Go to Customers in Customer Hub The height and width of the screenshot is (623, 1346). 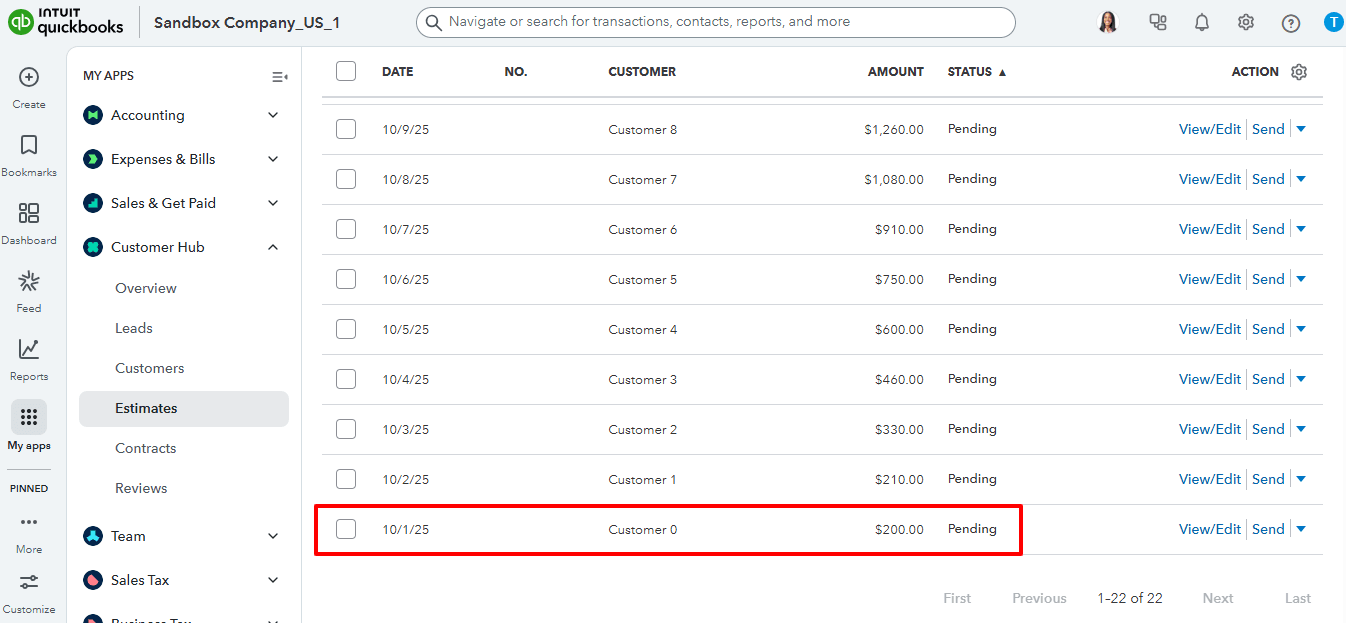click(x=150, y=368)
